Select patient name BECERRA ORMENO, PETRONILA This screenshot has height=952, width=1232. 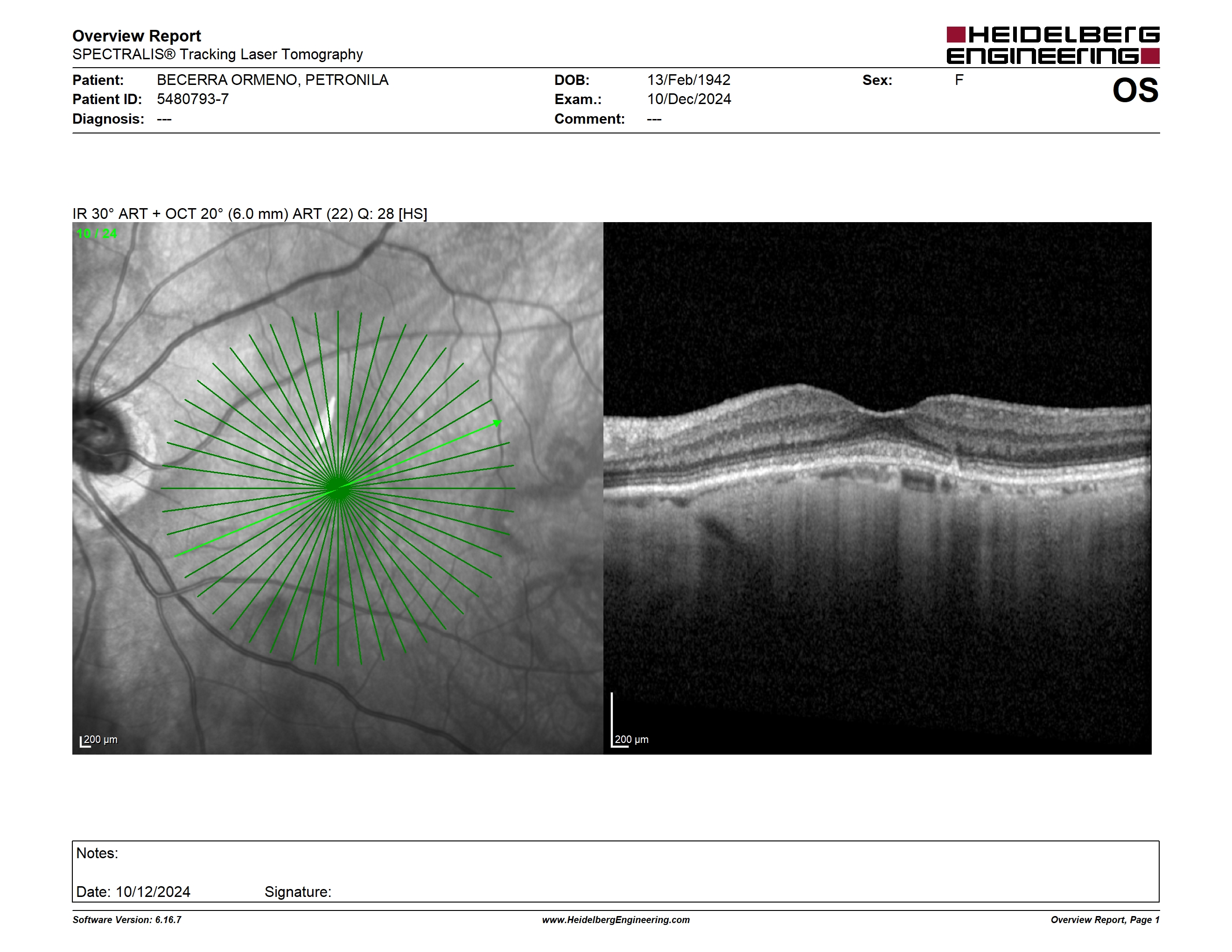click(273, 80)
